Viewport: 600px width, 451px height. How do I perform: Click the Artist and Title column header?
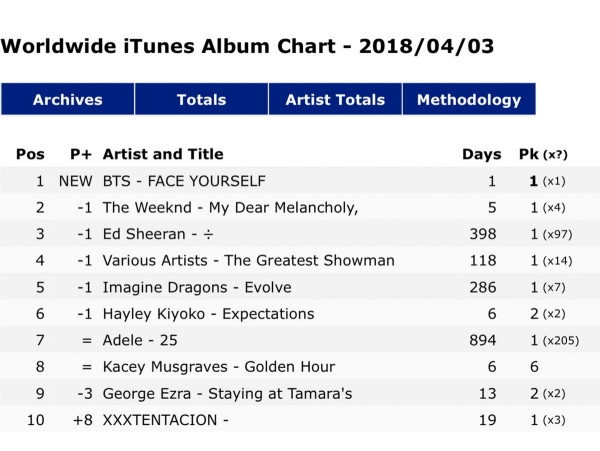[163, 155]
